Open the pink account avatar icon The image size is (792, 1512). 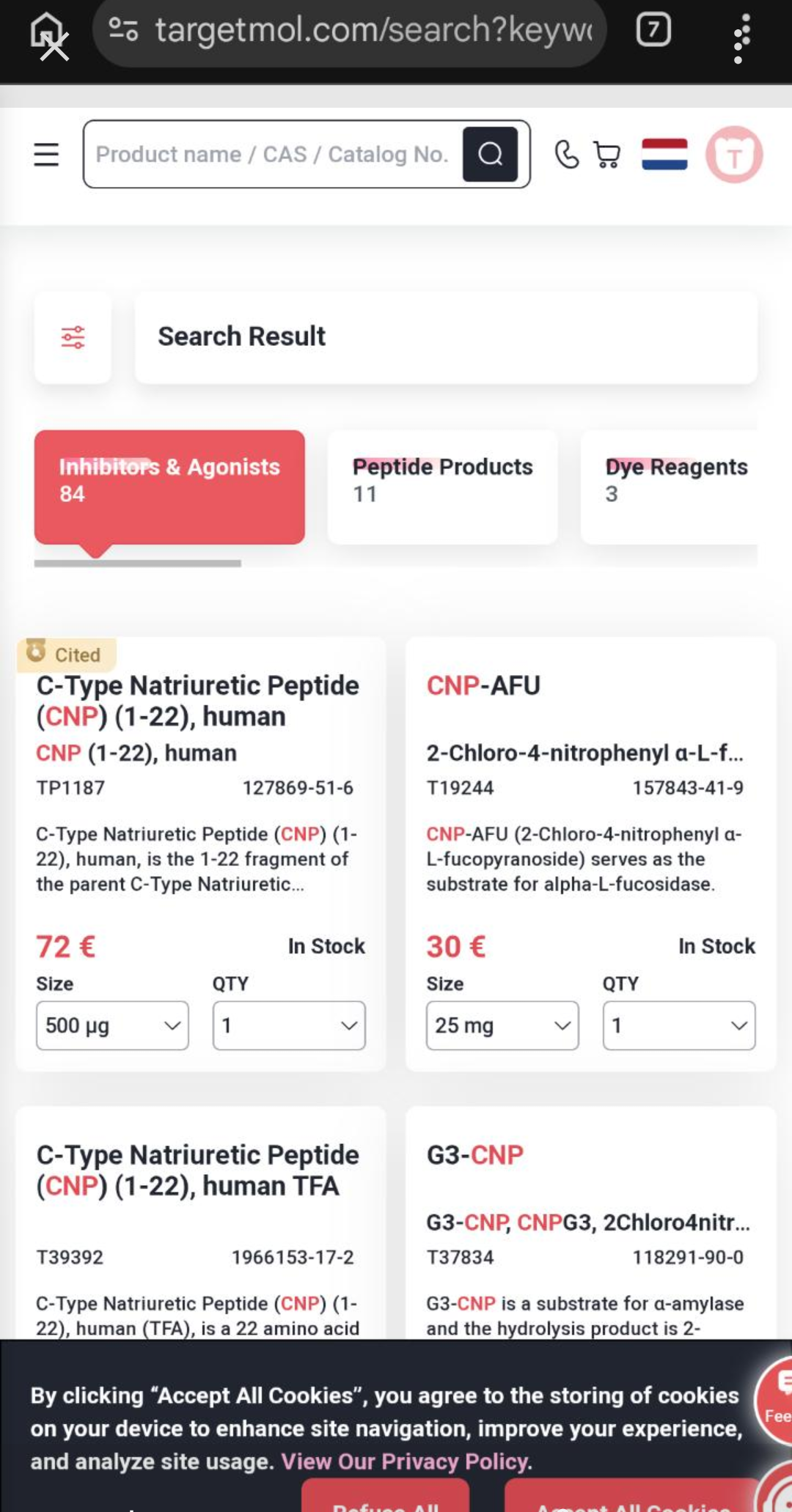click(x=734, y=155)
